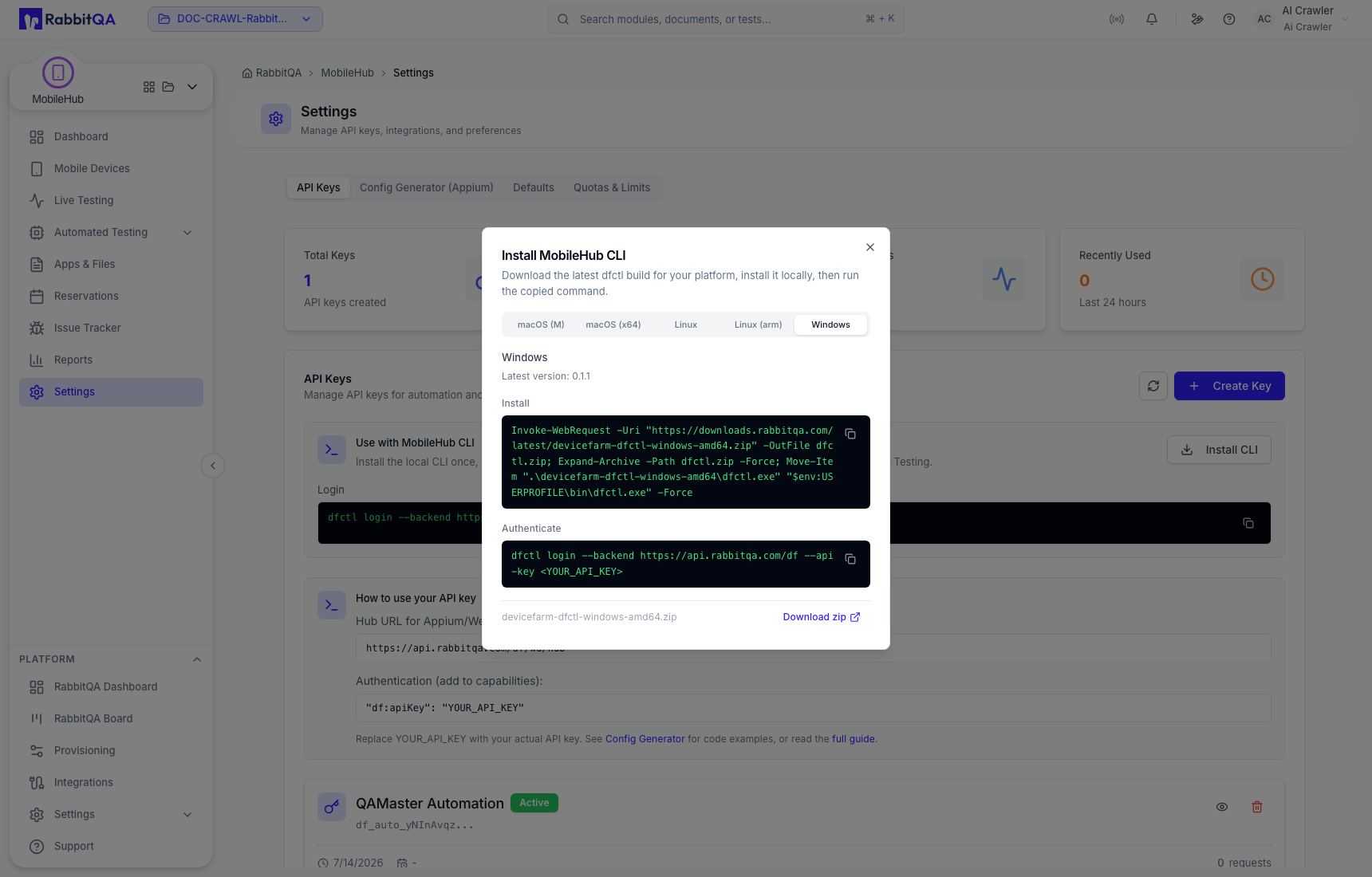This screenshot has width=1372, height=877.
Task: Click the search modules input field
Action: (726, 19)
